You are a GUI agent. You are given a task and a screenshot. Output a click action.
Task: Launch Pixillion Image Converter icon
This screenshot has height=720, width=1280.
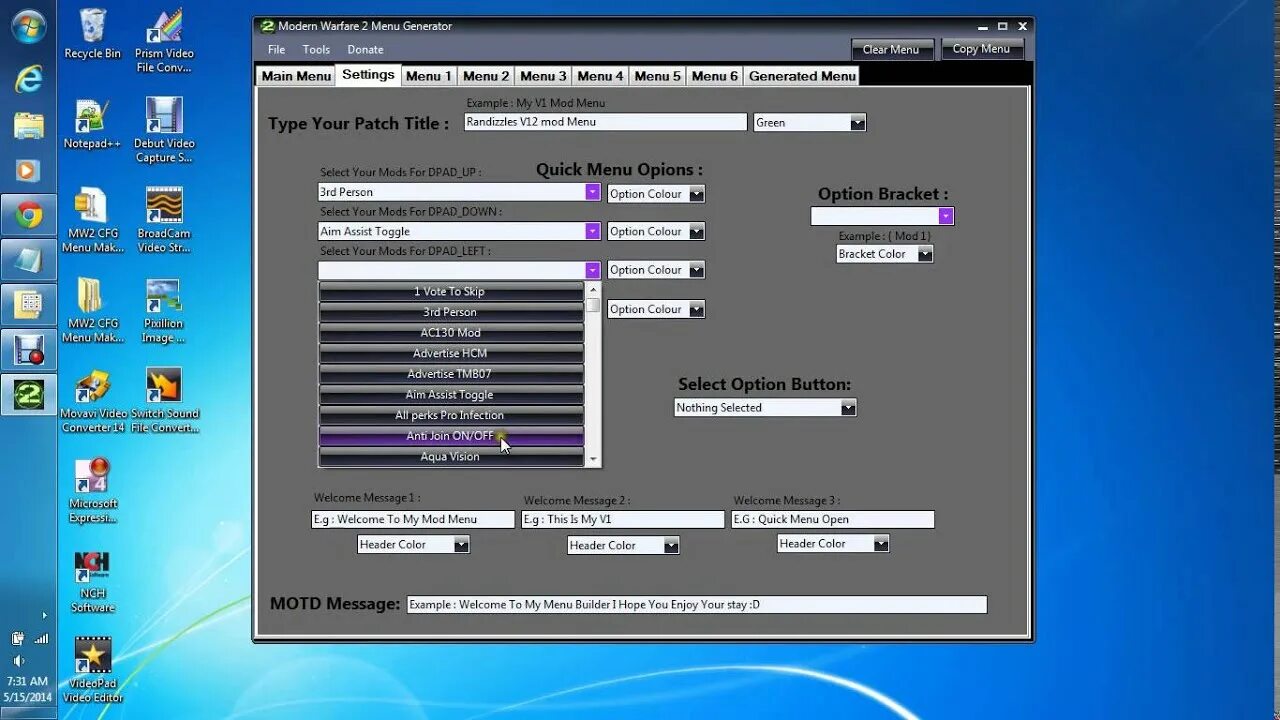(x=164, y=311)
